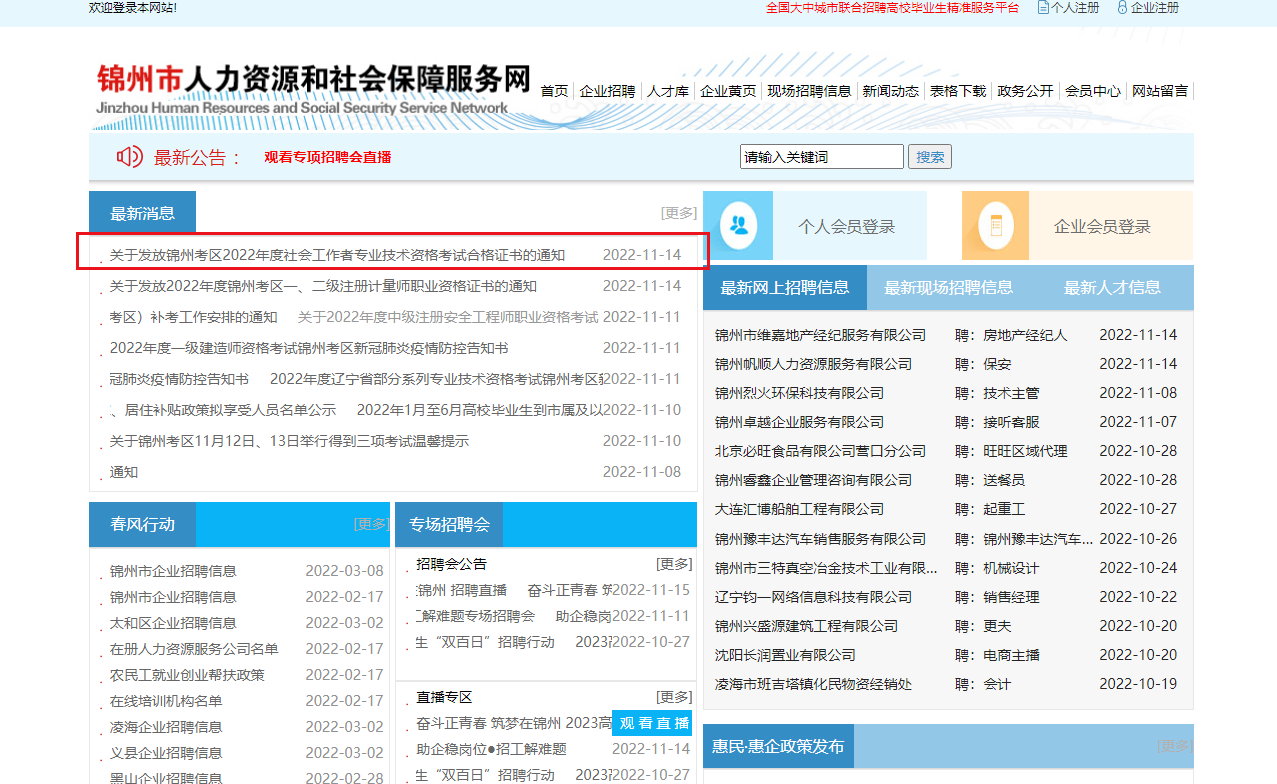Focus the keyword search input field

coord(821,157)
